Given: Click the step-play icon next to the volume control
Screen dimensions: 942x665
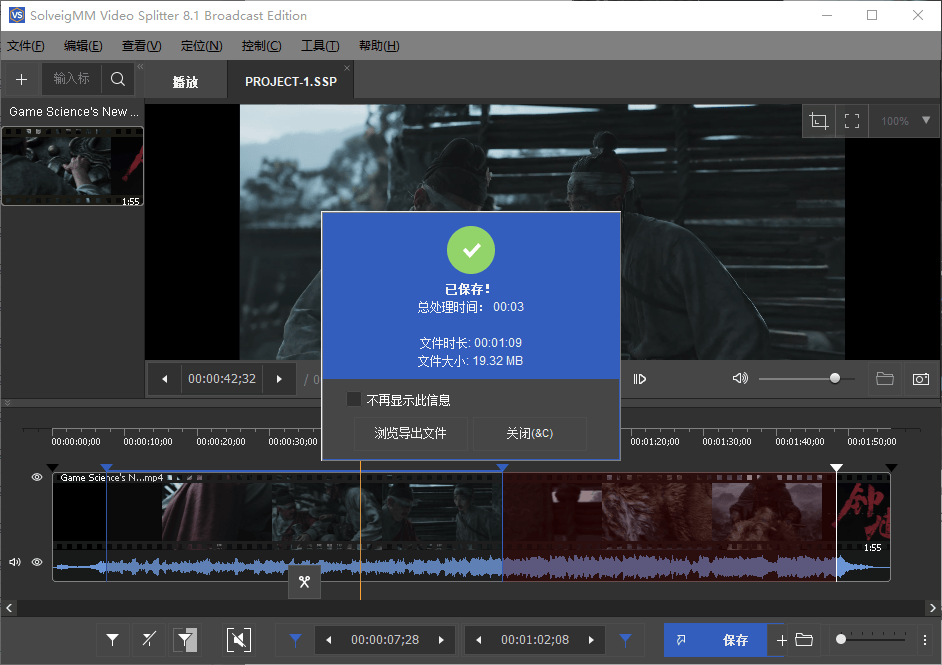Looking at the screenshot, I should [x=640, y=378].
